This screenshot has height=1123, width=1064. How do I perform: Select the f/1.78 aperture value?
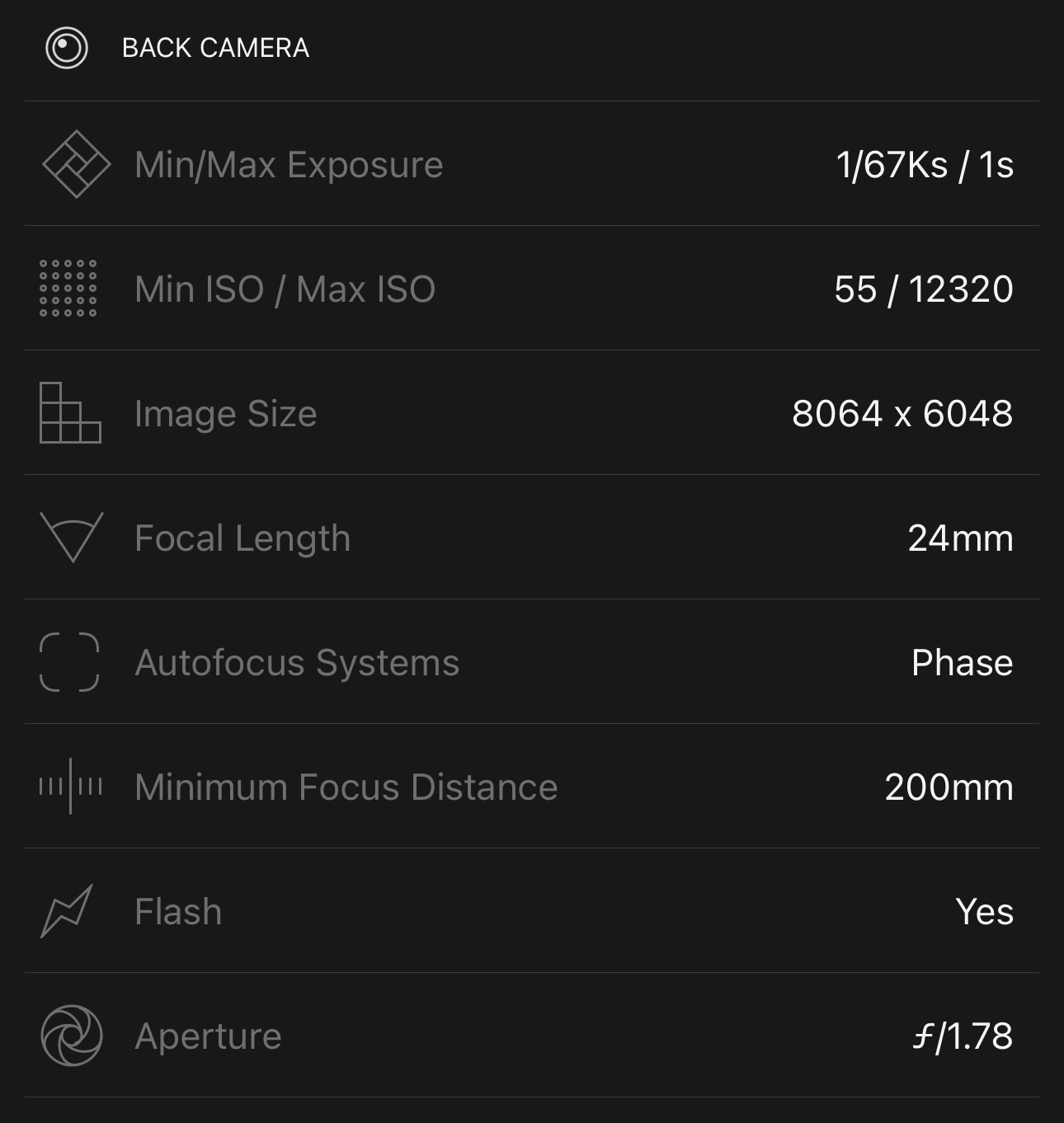click(x=963, y=1036)
